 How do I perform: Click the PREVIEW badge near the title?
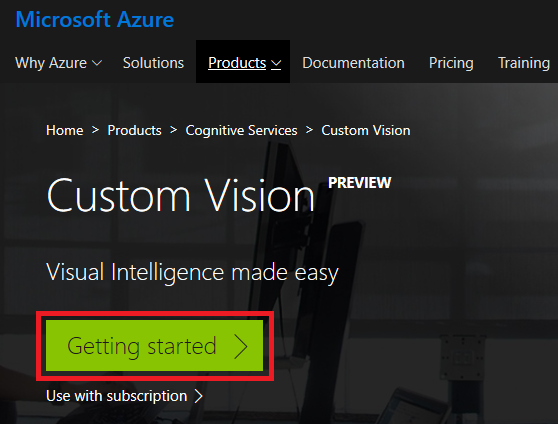pos(359,183)
